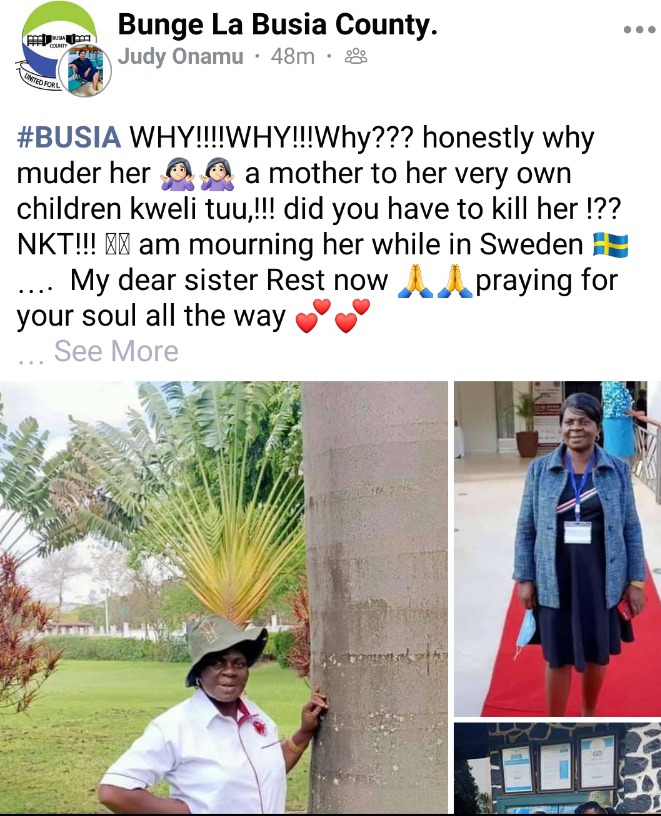Open photo of framed certificates on stone wall
Screen dimensions: 661x816
coord(557,769)
